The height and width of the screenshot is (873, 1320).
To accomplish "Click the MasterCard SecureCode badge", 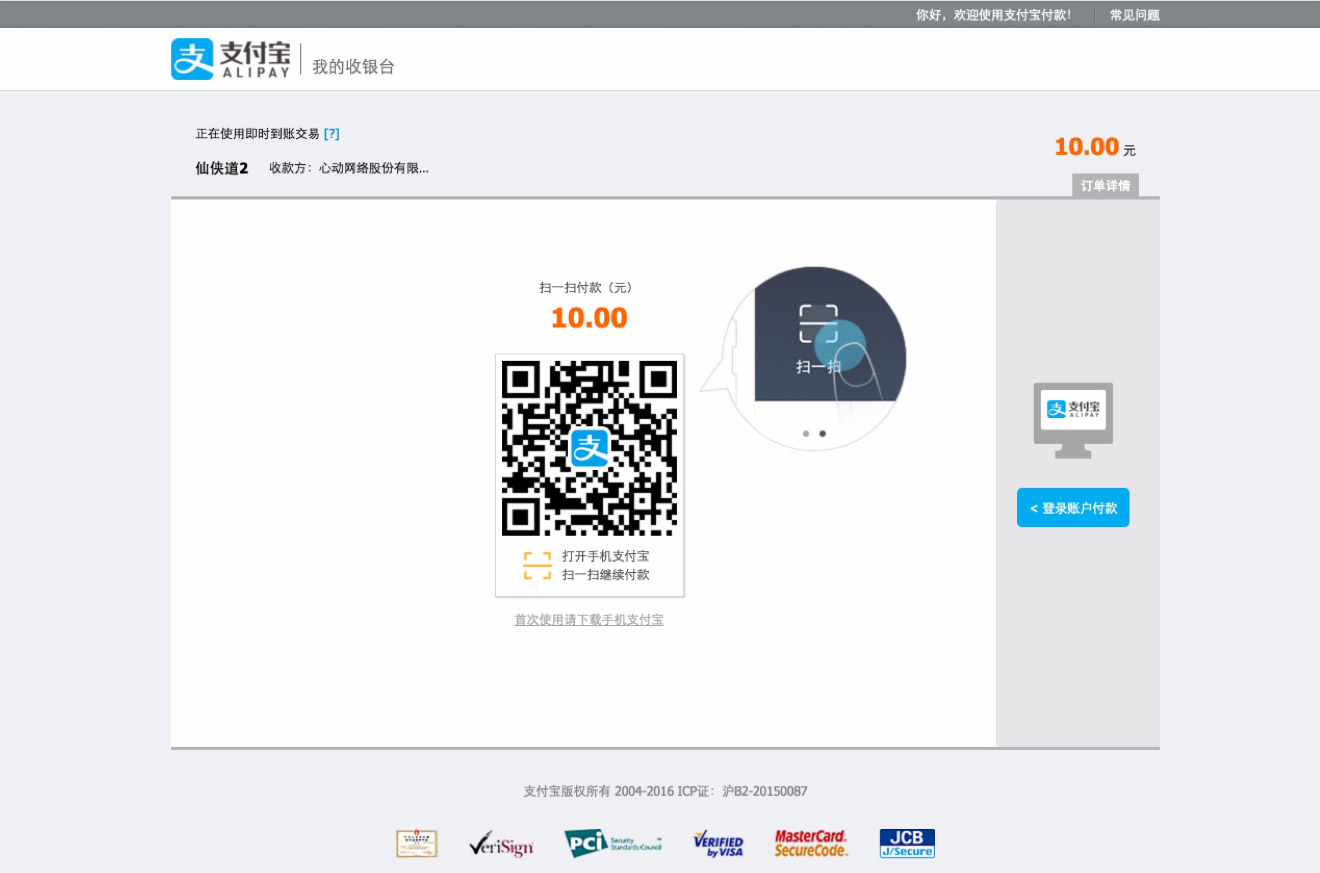I will tap(811, 844).
